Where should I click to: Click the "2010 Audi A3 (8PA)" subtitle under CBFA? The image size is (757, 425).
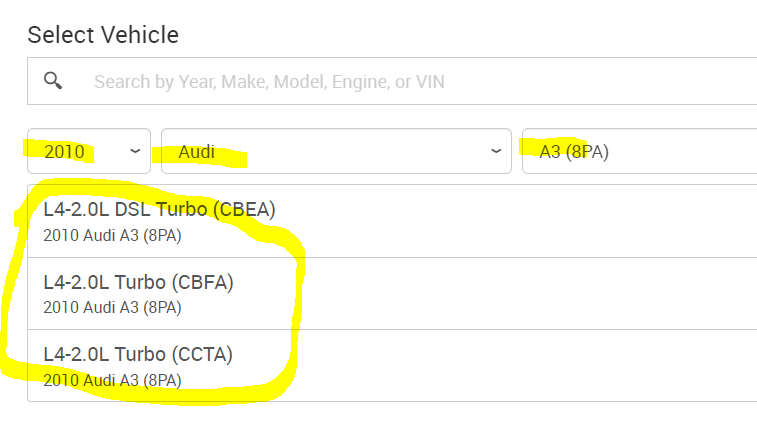(112, 307)
